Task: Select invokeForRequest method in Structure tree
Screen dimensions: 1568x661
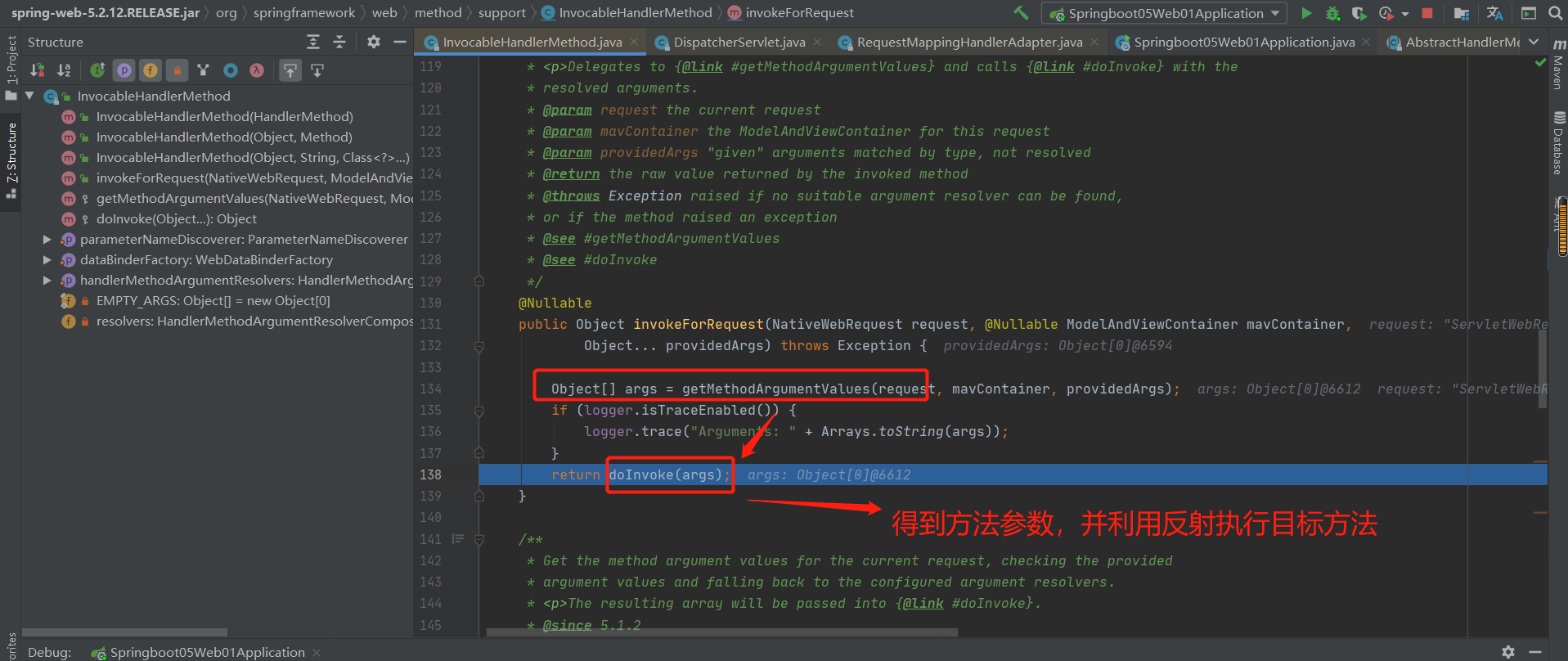Action: pos(254,178)
